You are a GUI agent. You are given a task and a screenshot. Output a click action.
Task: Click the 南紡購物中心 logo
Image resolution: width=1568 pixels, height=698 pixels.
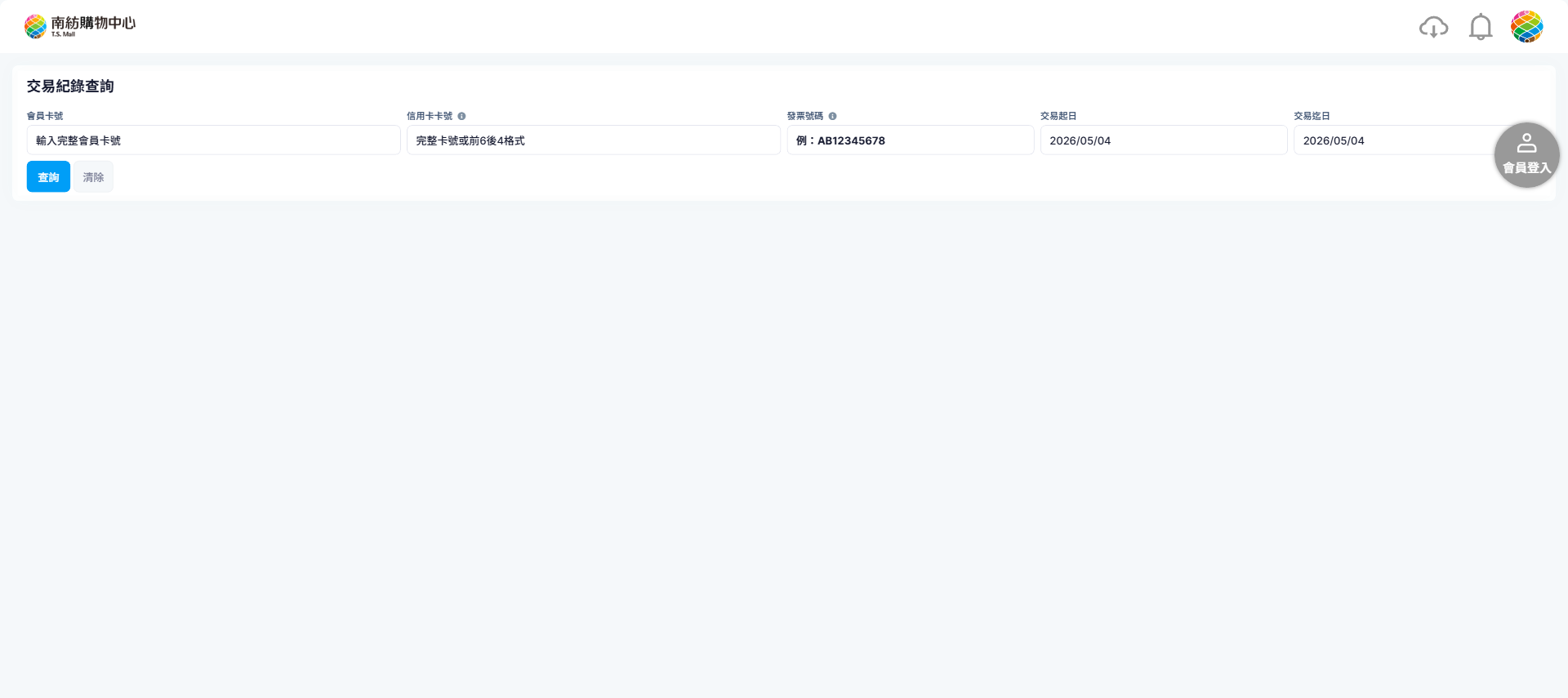[80, 26]
